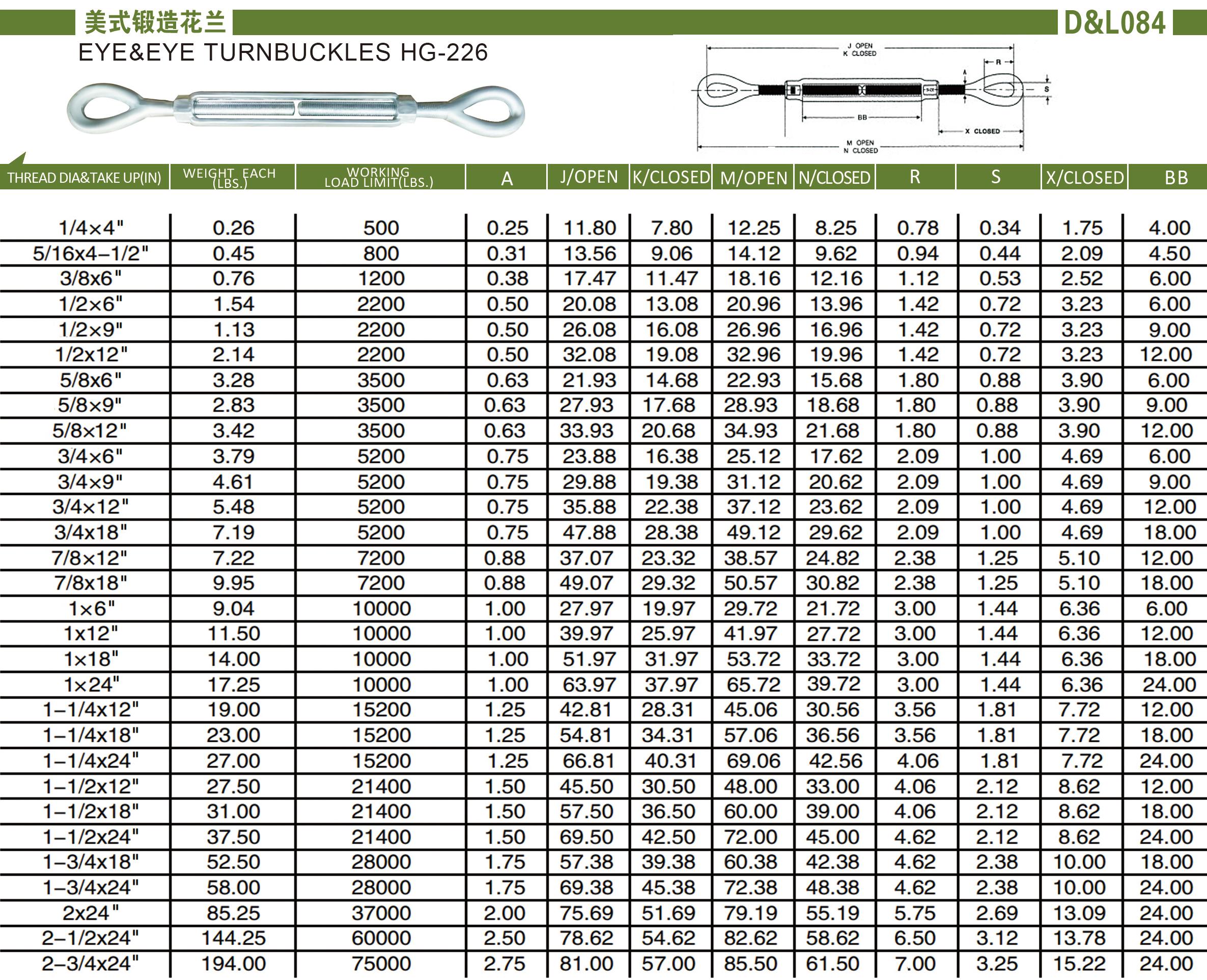Image resolution: width=1207 pixels, height=980 pixels.
Task: Click the K/CLOSED column header
Action: click(x=670, y=177)
